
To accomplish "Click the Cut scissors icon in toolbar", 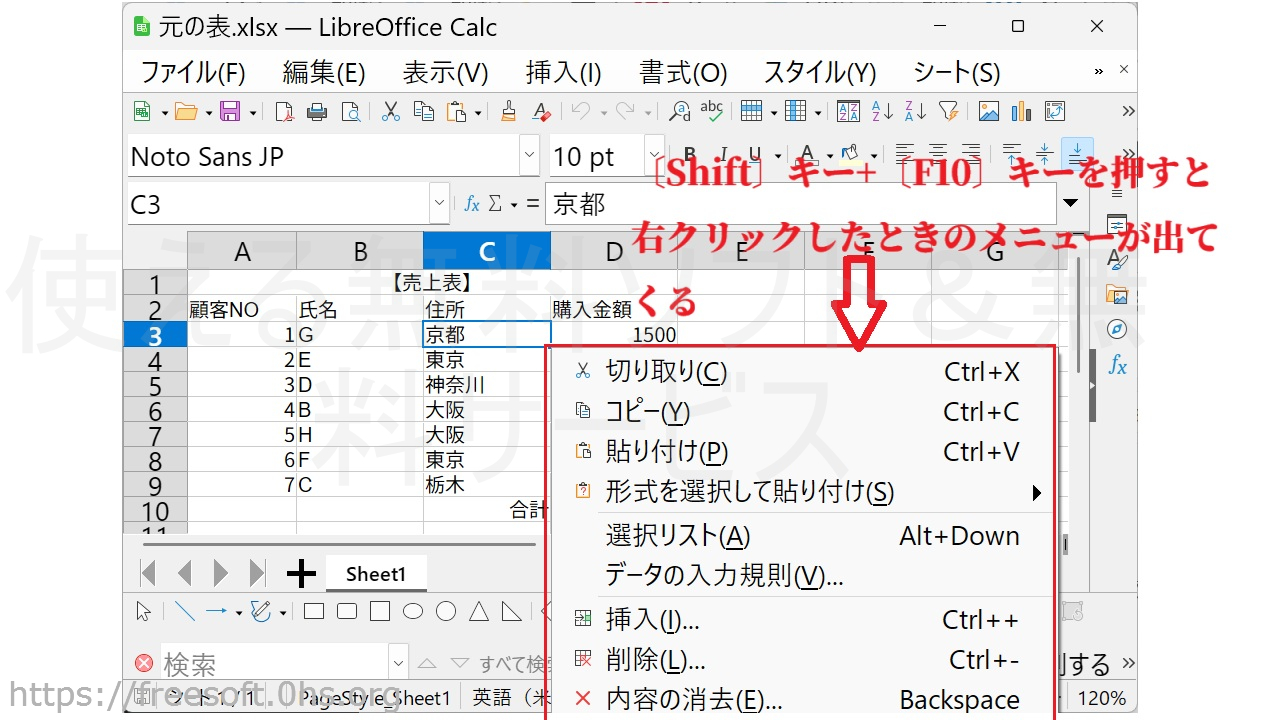I will (390, 111).
